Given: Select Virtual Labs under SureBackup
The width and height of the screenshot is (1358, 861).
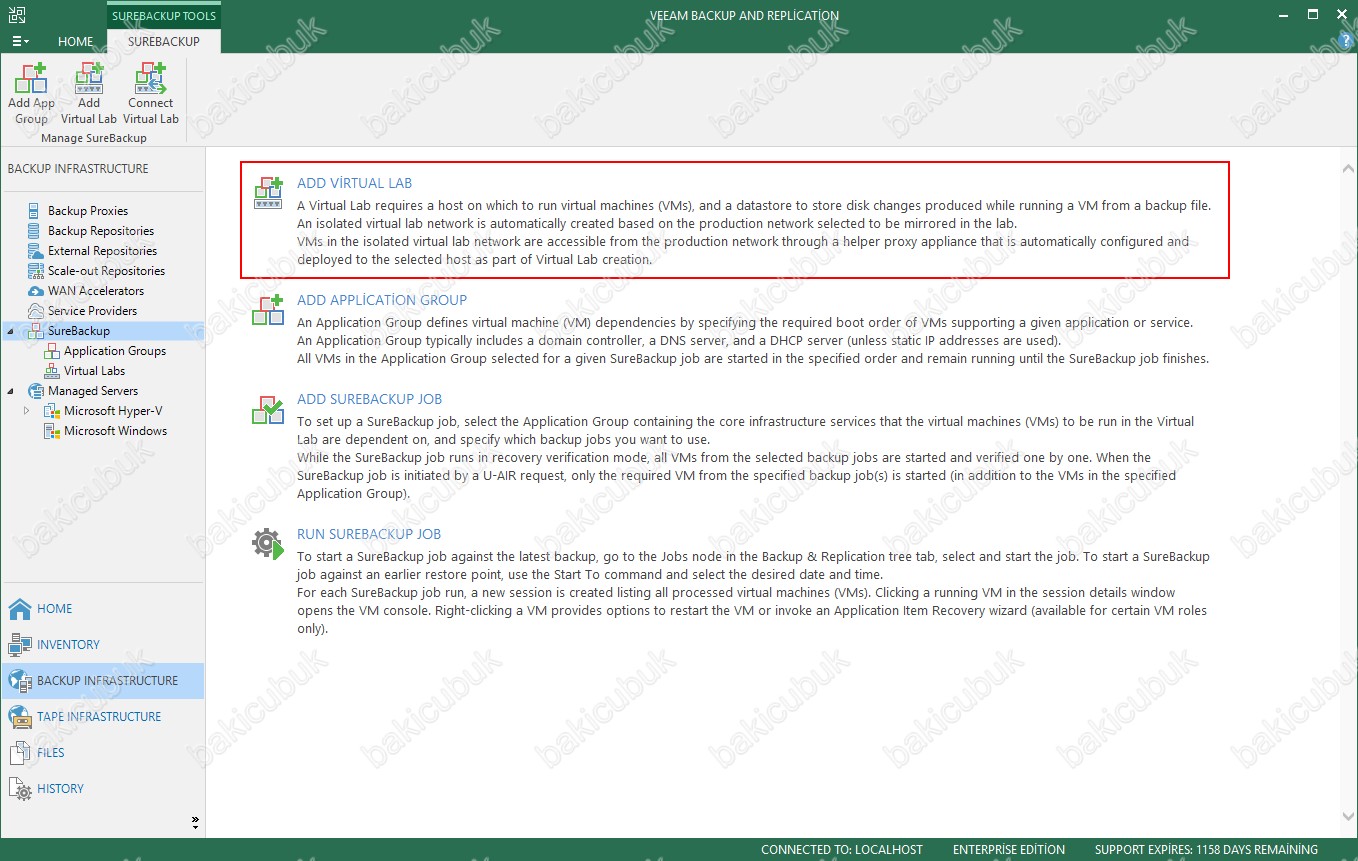Looking at the screenshot, I should 95,371.
